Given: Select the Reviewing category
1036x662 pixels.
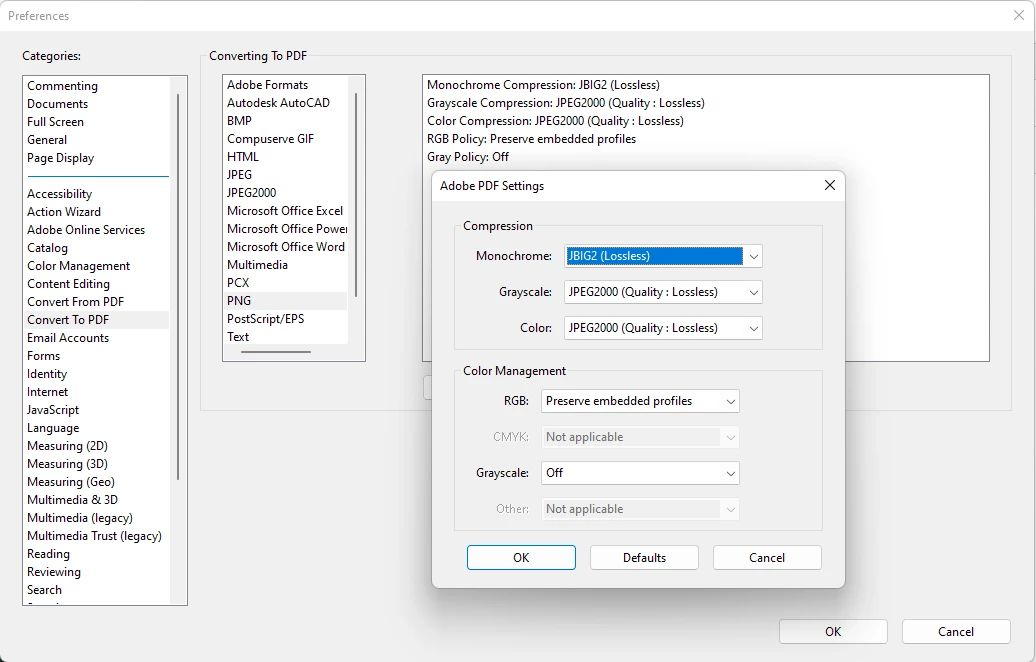Looking at the screenshot, I should [x=54, y=572].
